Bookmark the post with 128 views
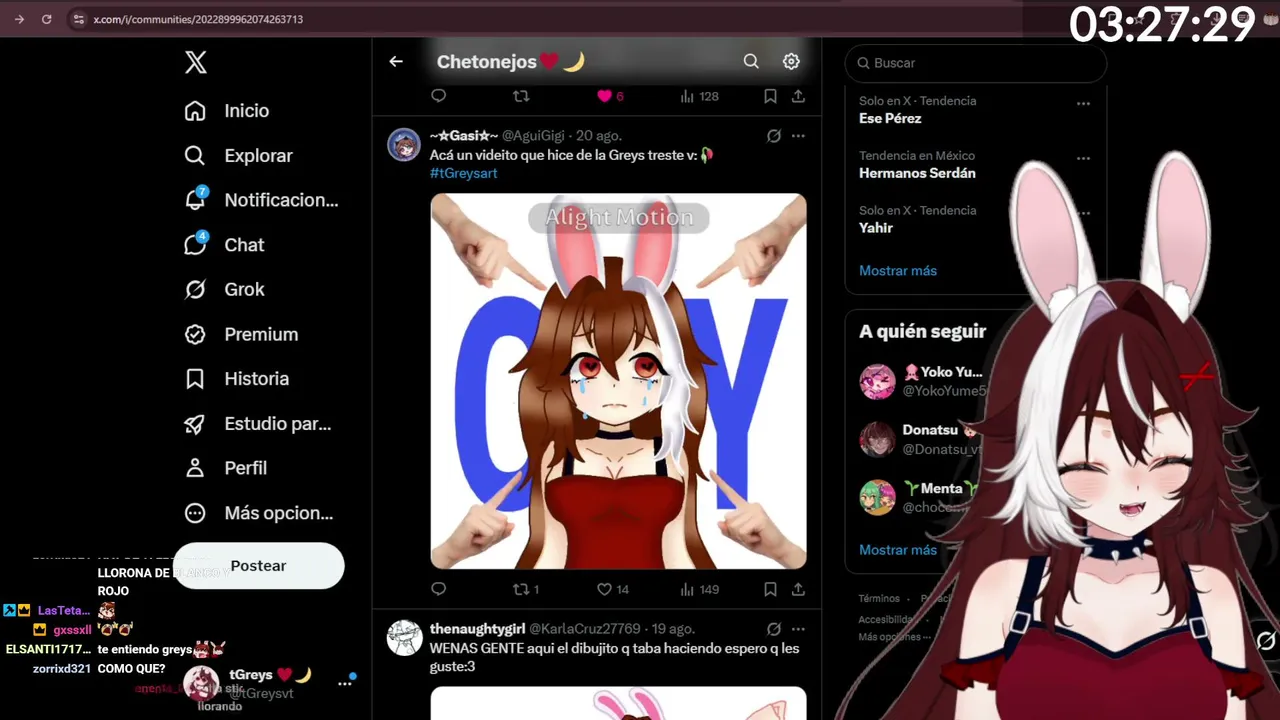The image size is (1280, 720). pos(770,96)
